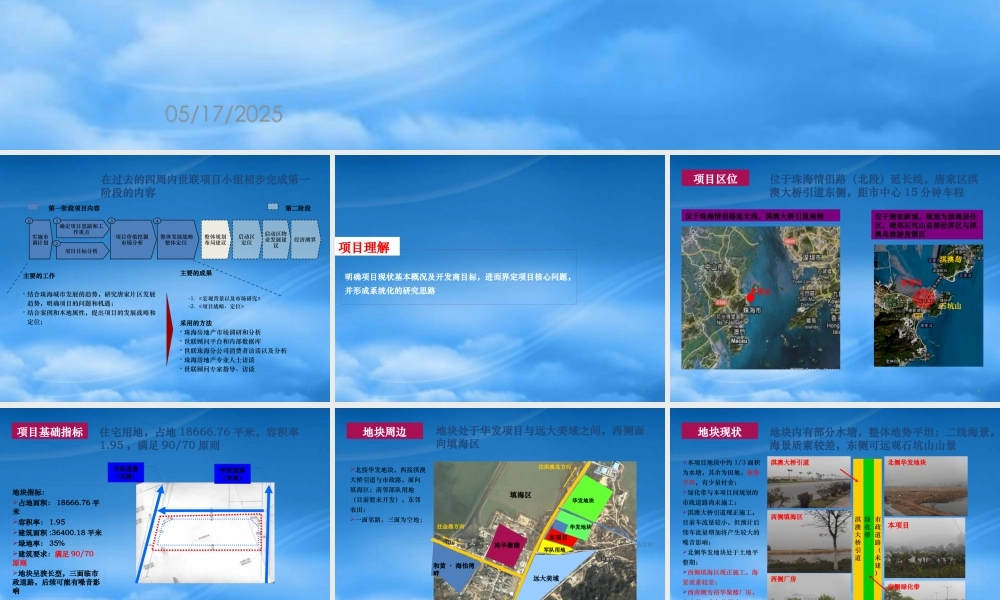Select the 淇澳岛 close-up satellite map image
The height and width of the screenshot is (600, 1000).
(928, 305)
